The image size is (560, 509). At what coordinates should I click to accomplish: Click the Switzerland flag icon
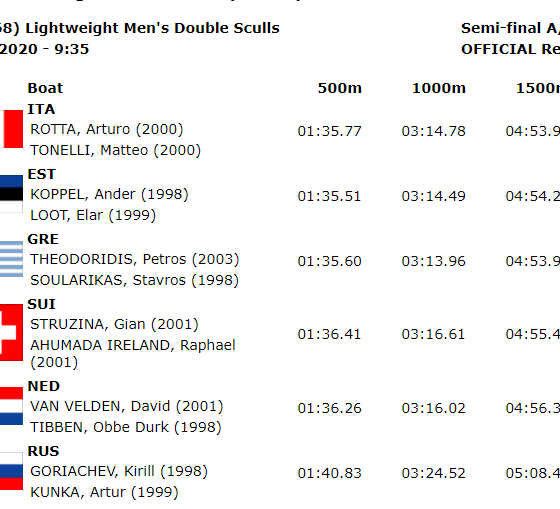click(11, 333)
